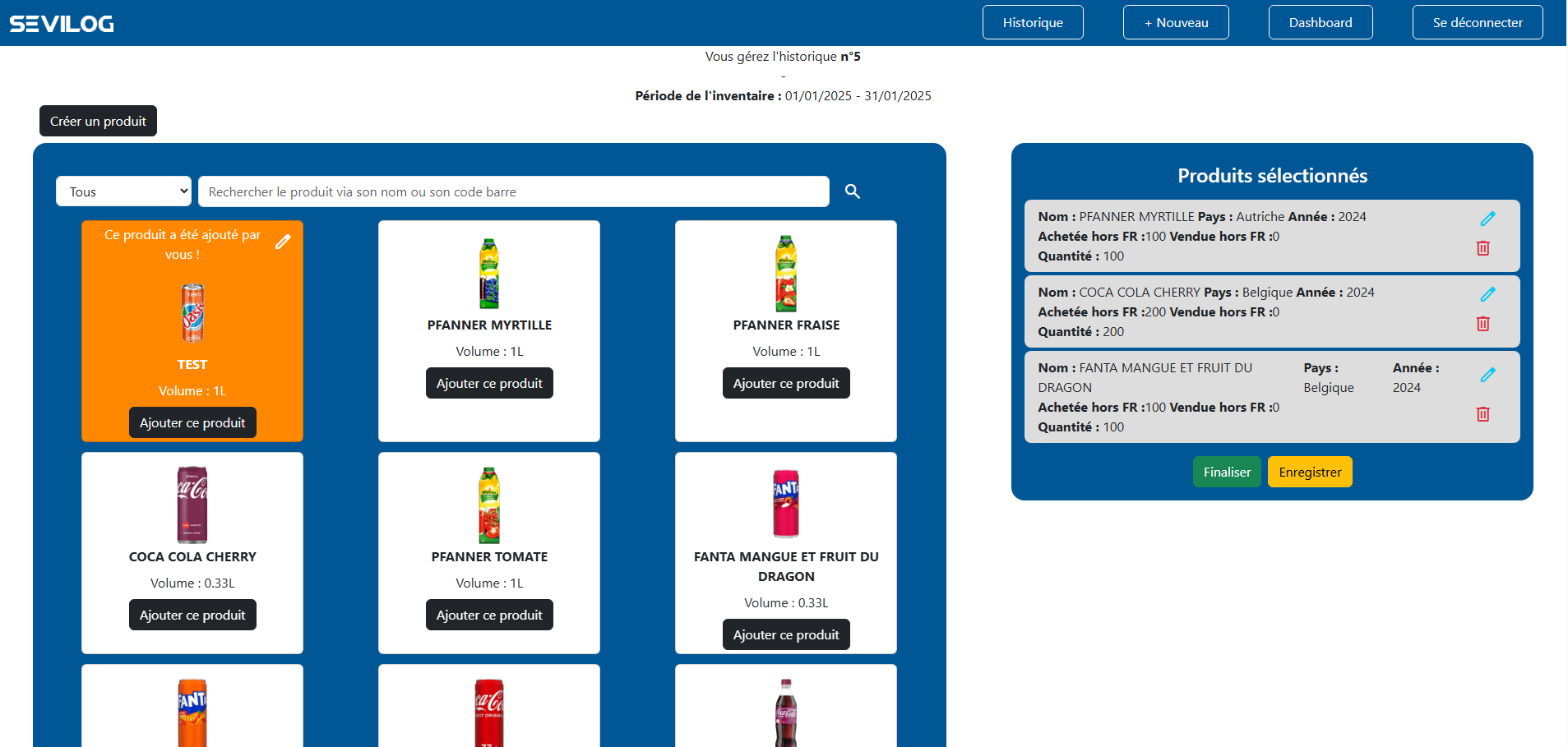Click the Créer un produit button
The height and width of the screenshot is (747, 1568).
pos(98,121)
